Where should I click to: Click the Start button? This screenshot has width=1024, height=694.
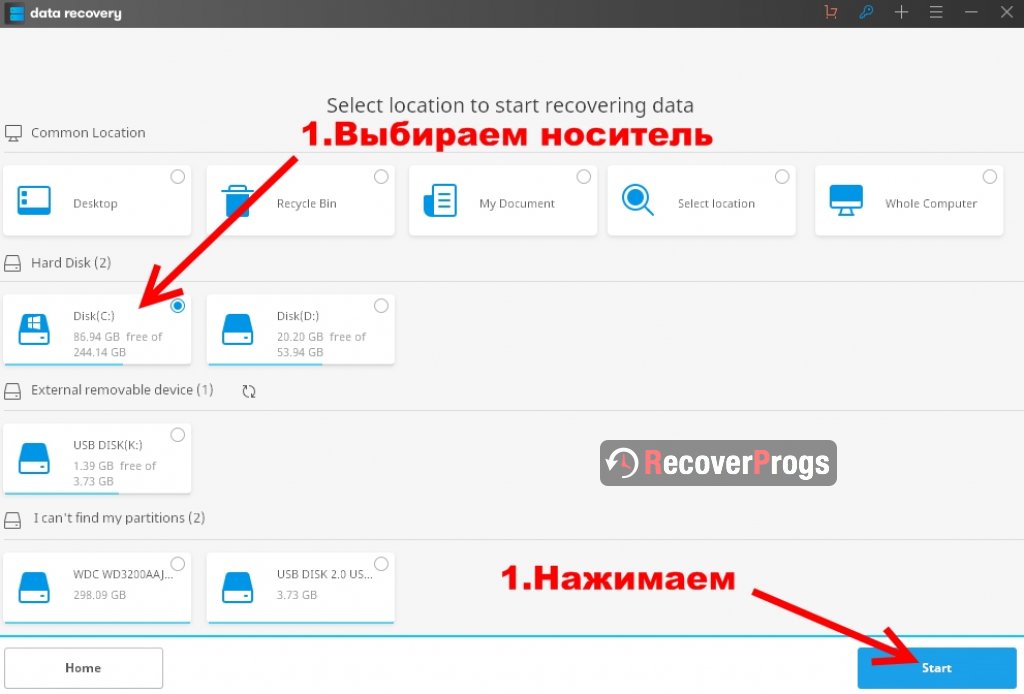click(936, 668)
